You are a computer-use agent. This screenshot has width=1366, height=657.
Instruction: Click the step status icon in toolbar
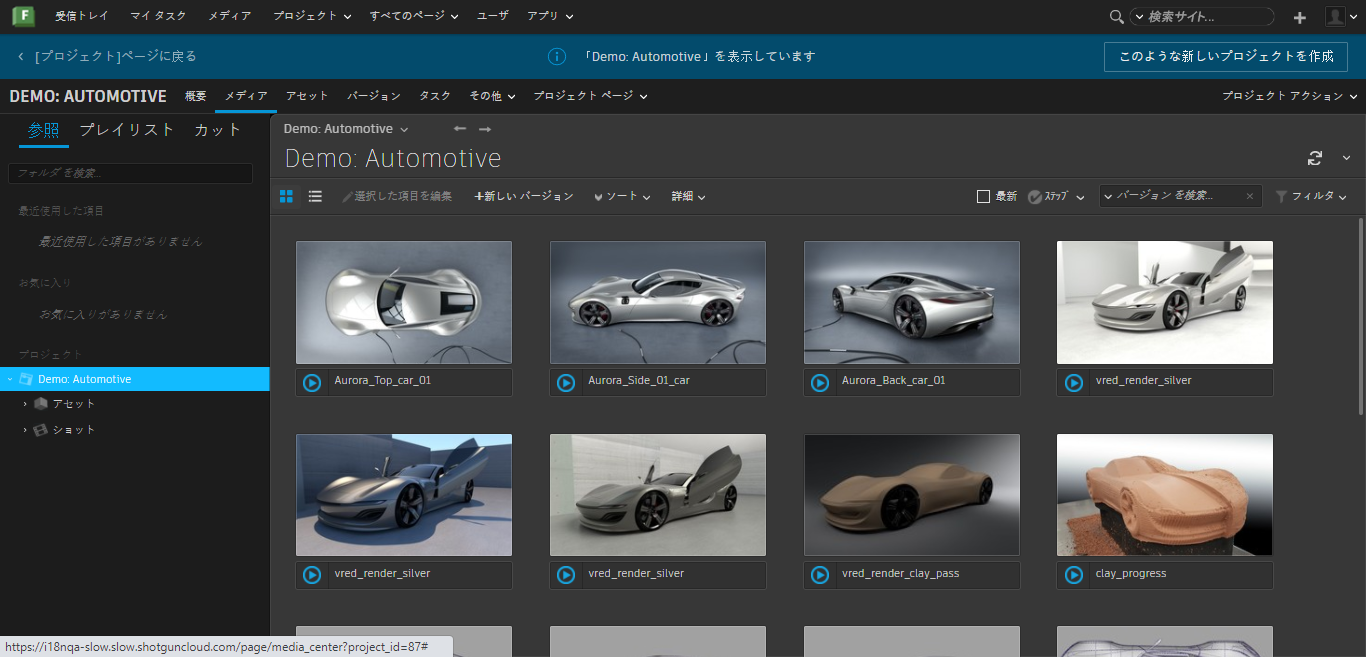point(1035,197)
